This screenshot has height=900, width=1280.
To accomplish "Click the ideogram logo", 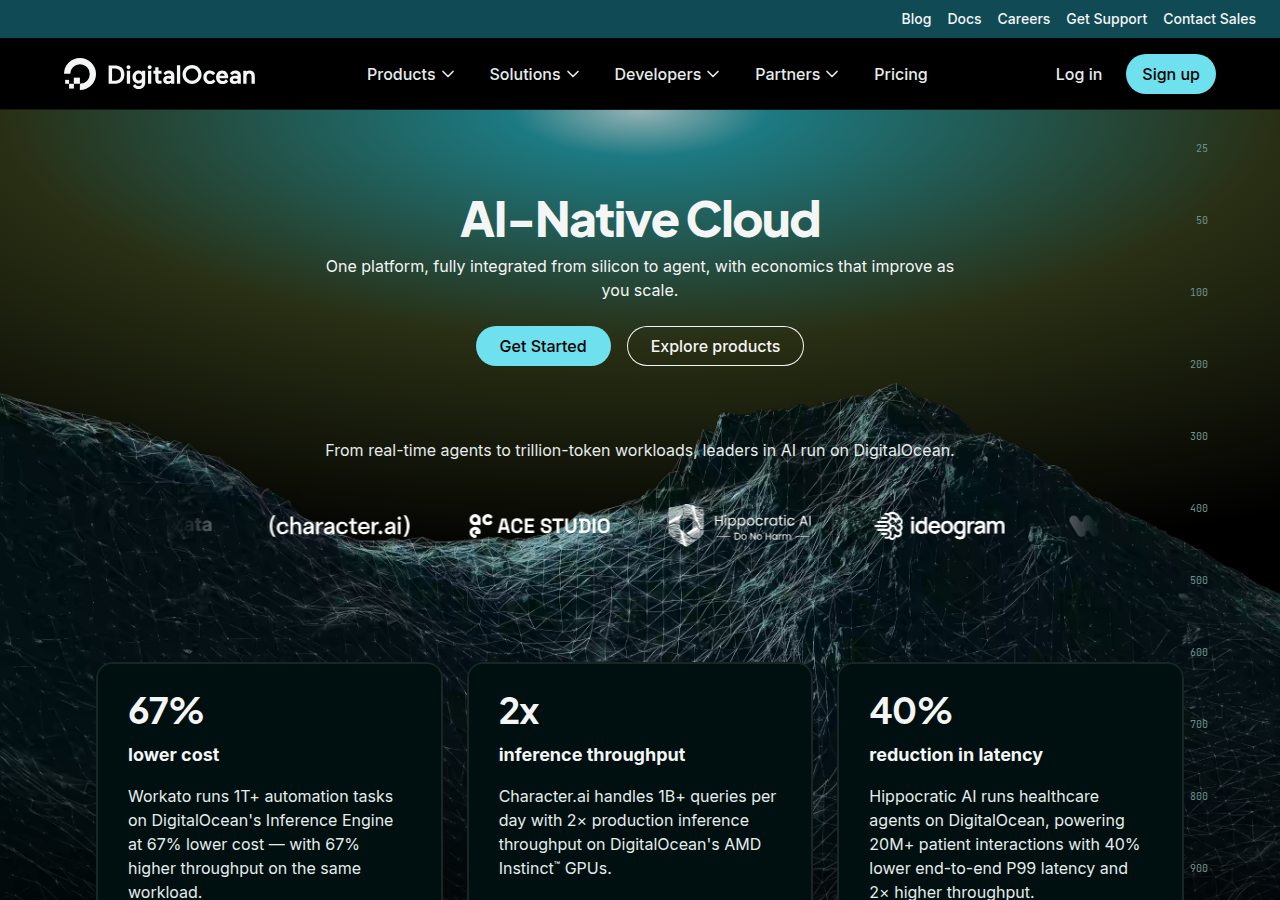I will 940,525.
